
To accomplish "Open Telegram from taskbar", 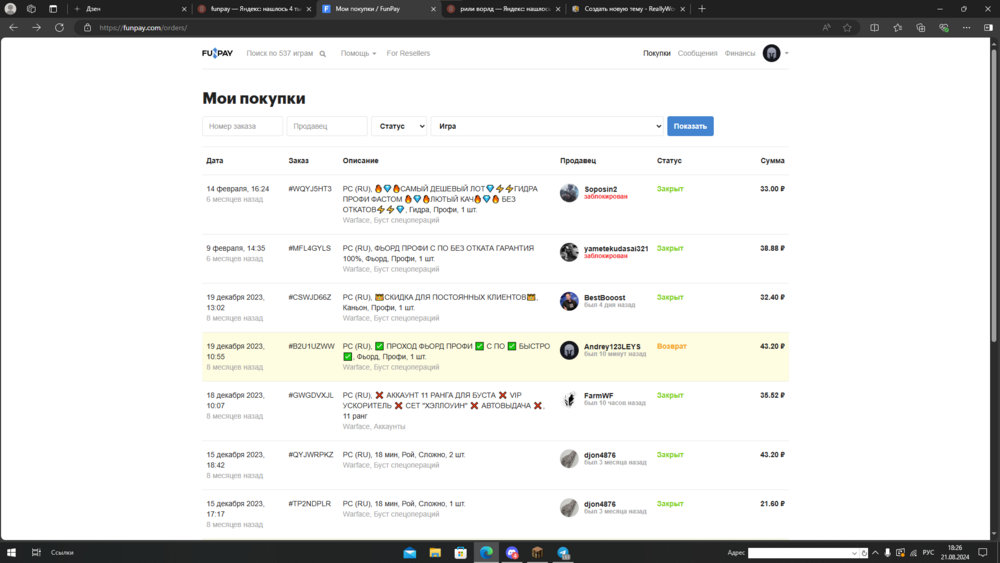I will point(563,553).
